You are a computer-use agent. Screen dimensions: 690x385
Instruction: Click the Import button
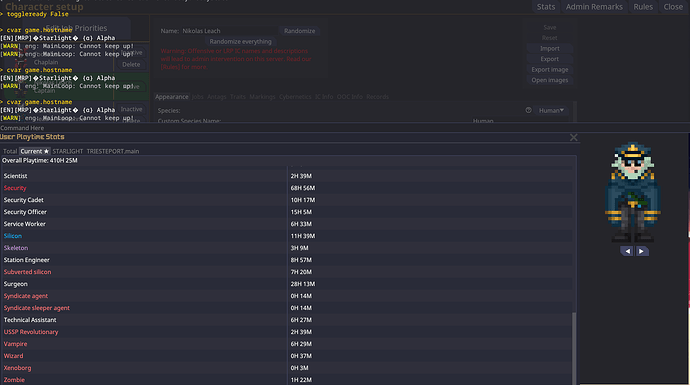point(550,48)
